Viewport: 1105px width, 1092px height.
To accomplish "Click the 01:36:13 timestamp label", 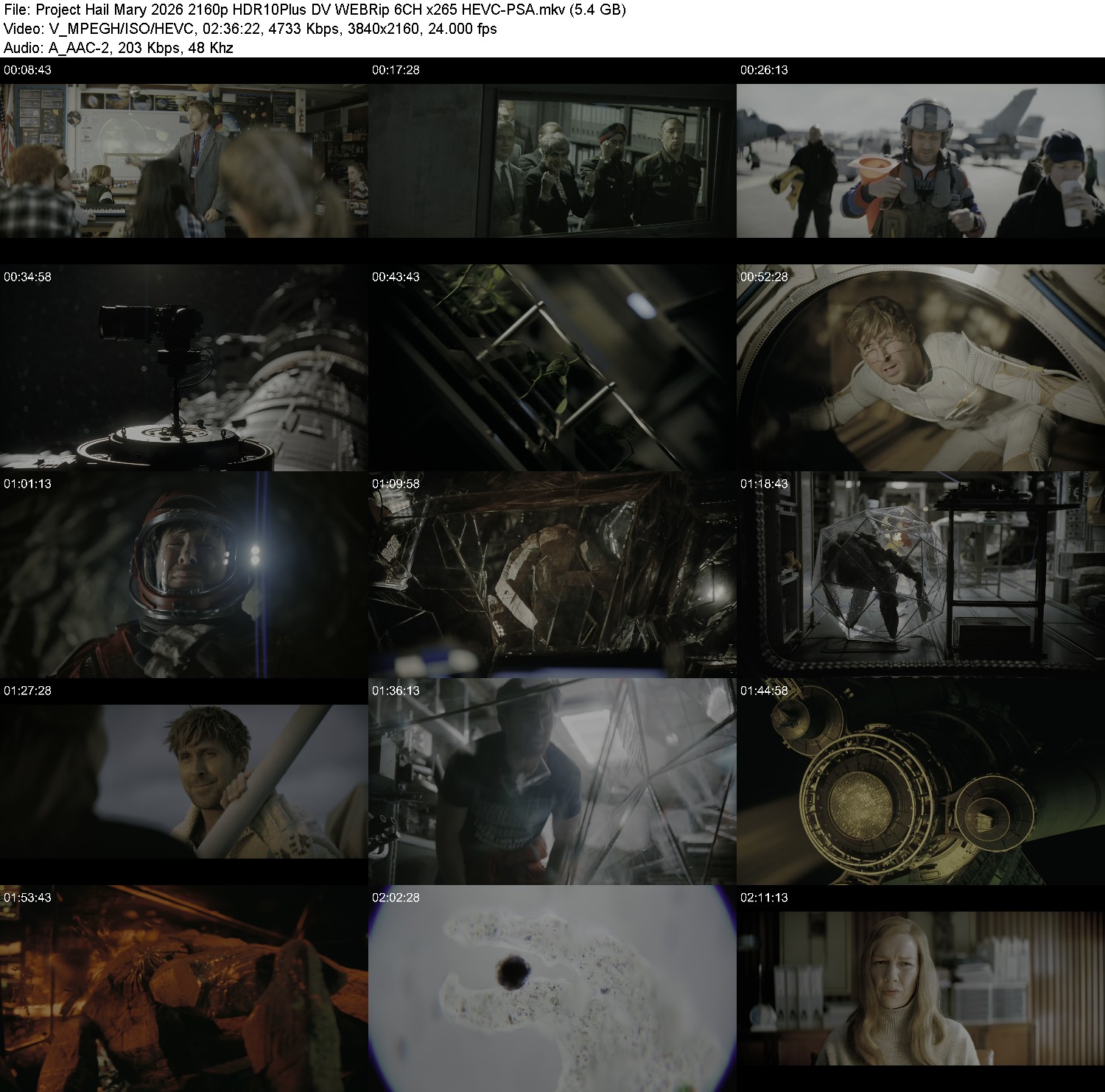I will 396,691.
